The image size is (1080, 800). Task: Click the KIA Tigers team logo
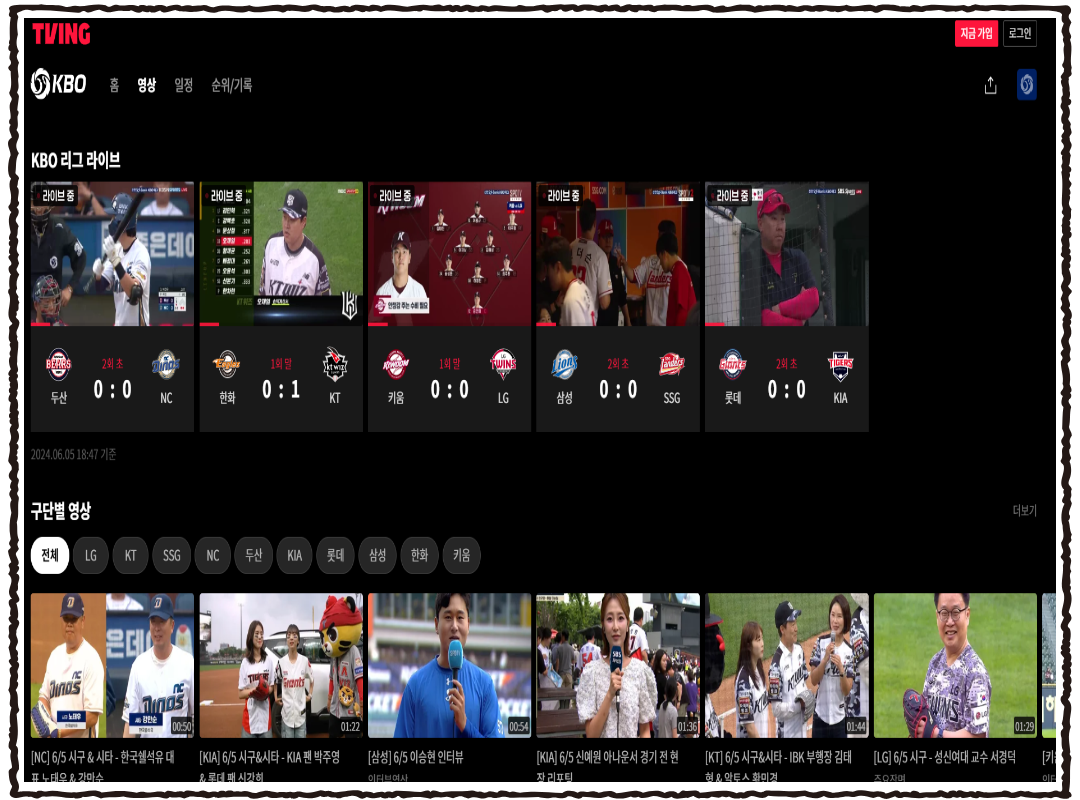(840, 365)
